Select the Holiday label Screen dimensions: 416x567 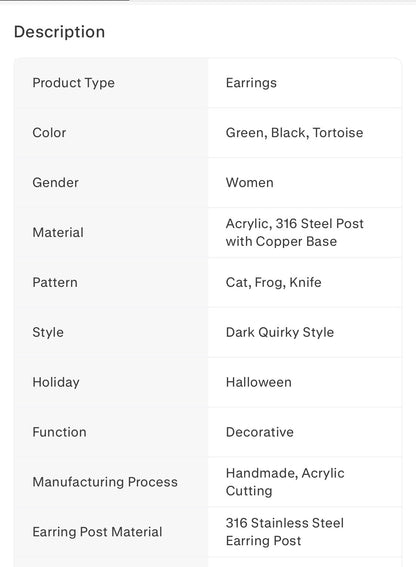pyautogui.click(x=56, y=382)
